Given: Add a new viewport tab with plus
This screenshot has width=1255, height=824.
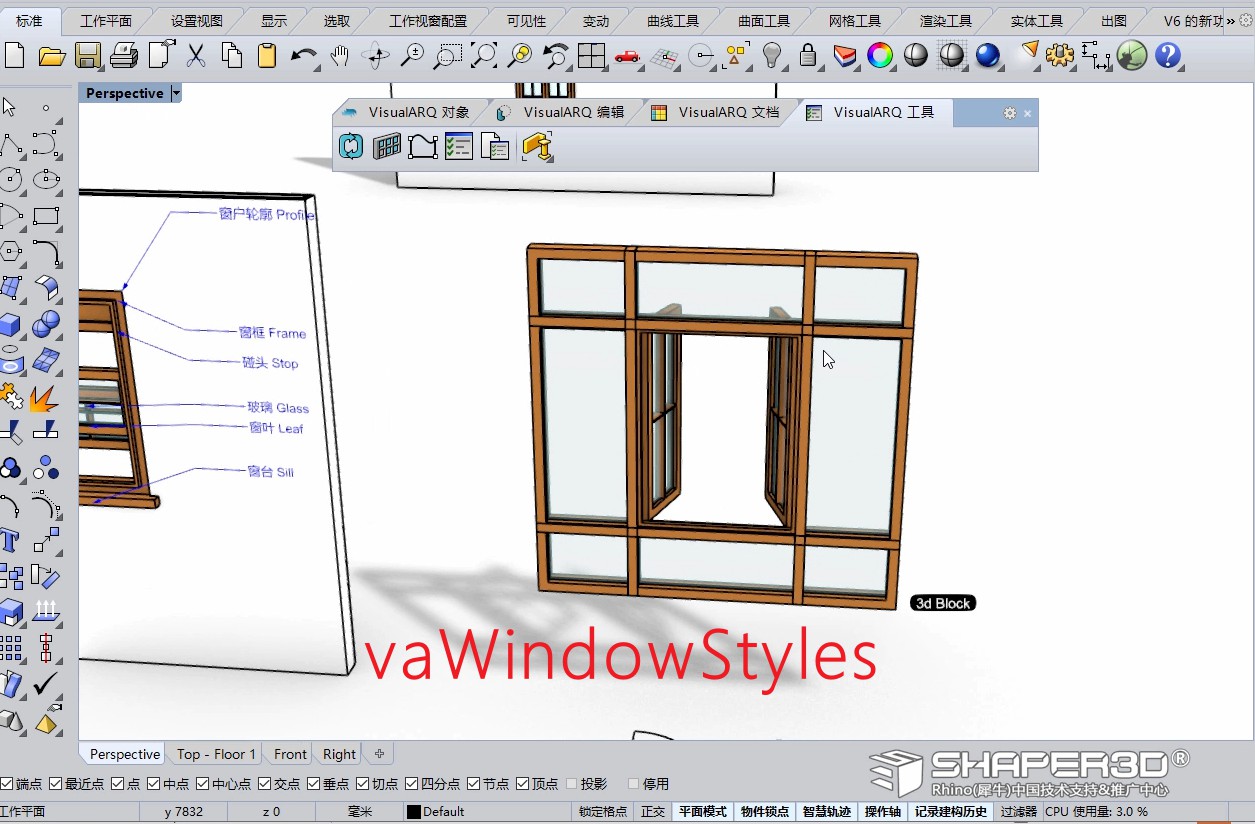Looking at the screenshot, I should [x=379, y=754].
